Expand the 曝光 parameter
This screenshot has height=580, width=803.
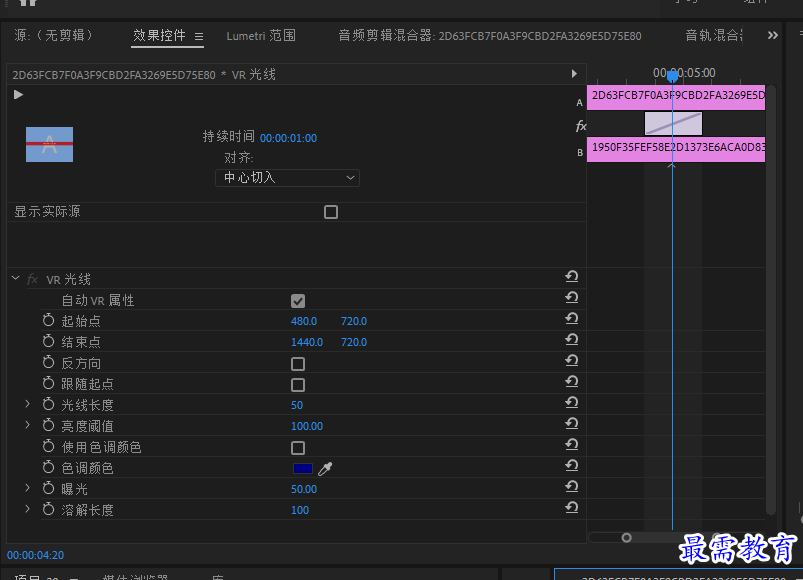click(x=27, y=488)
